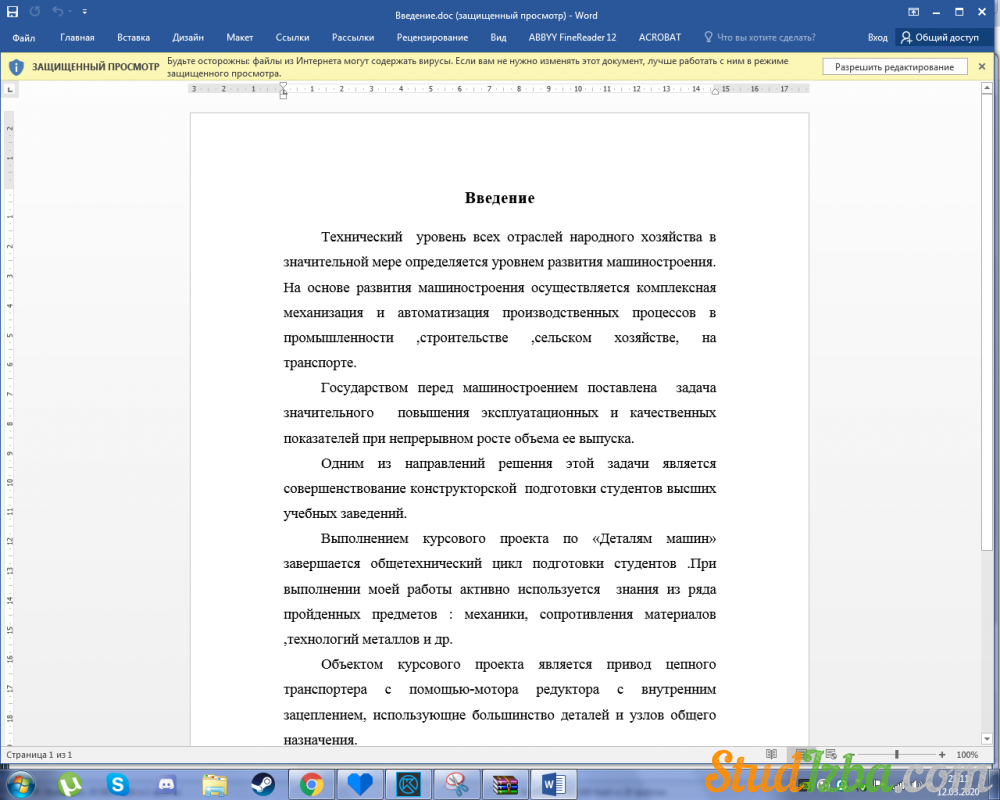Open uTorrent from the taskbar
The image size is (1000, 800).
tap(70, 784)
